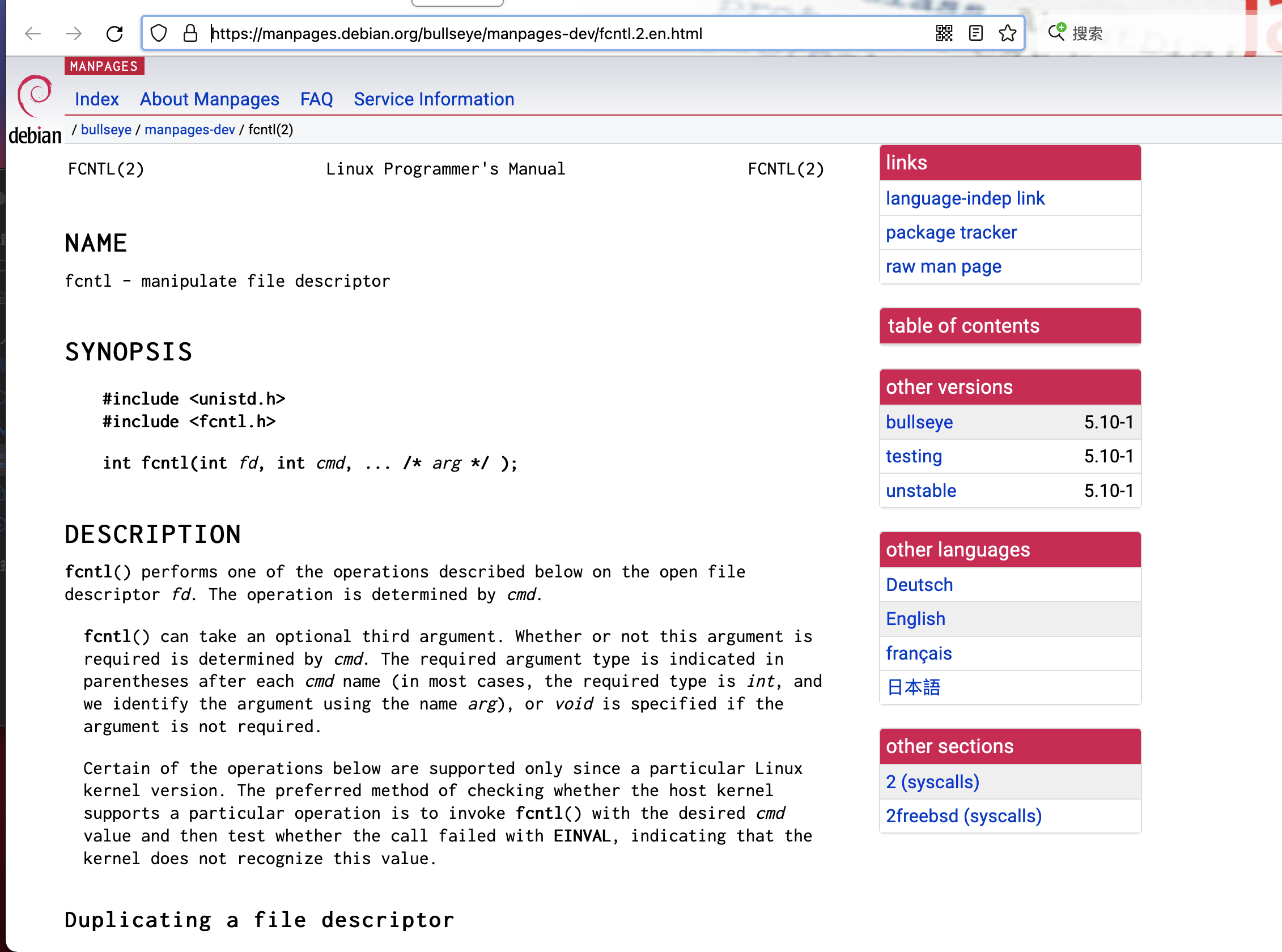Select the testing version link
Screen dimensions: 1282x952
(914, 456)
